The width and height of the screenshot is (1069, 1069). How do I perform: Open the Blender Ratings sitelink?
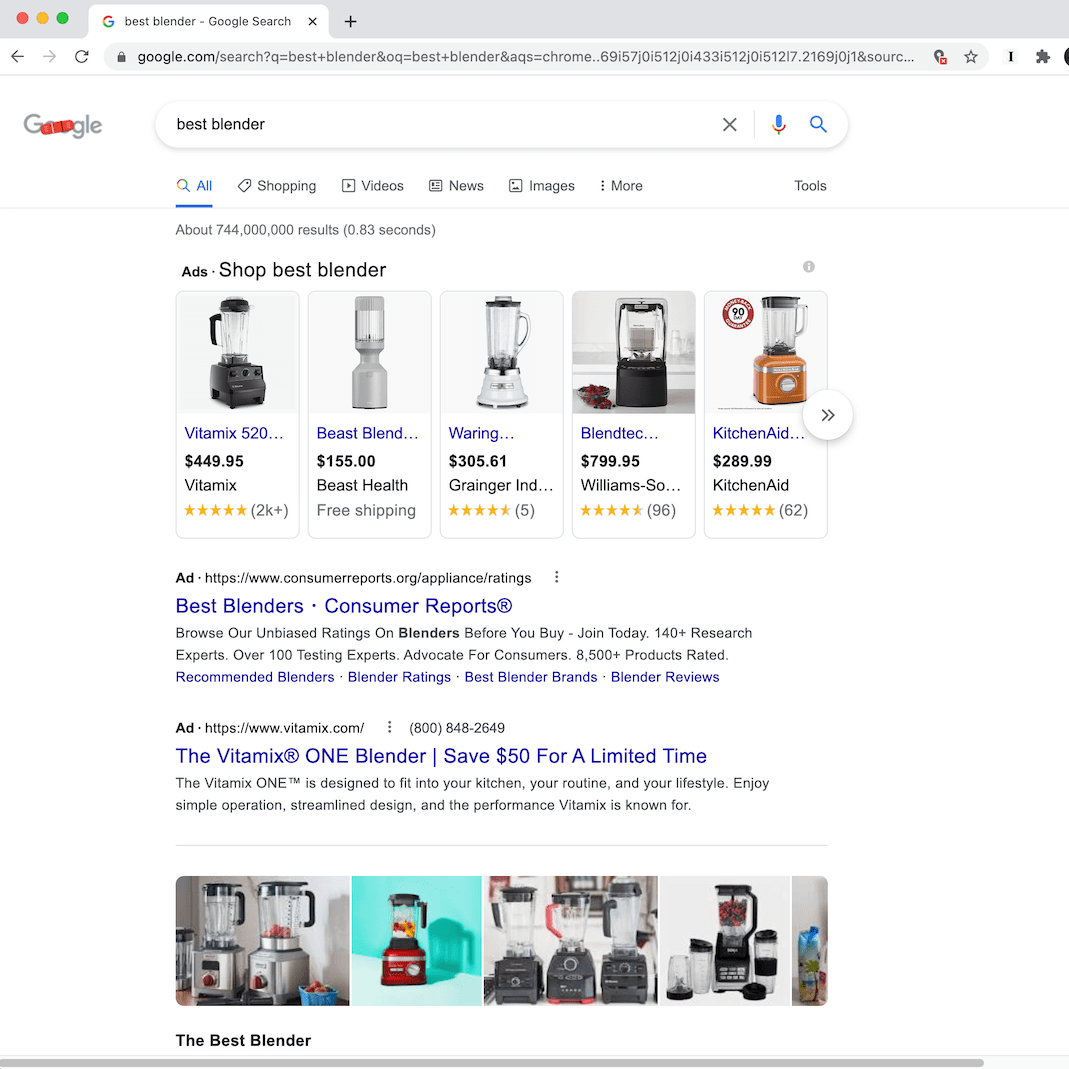[400, 677]
